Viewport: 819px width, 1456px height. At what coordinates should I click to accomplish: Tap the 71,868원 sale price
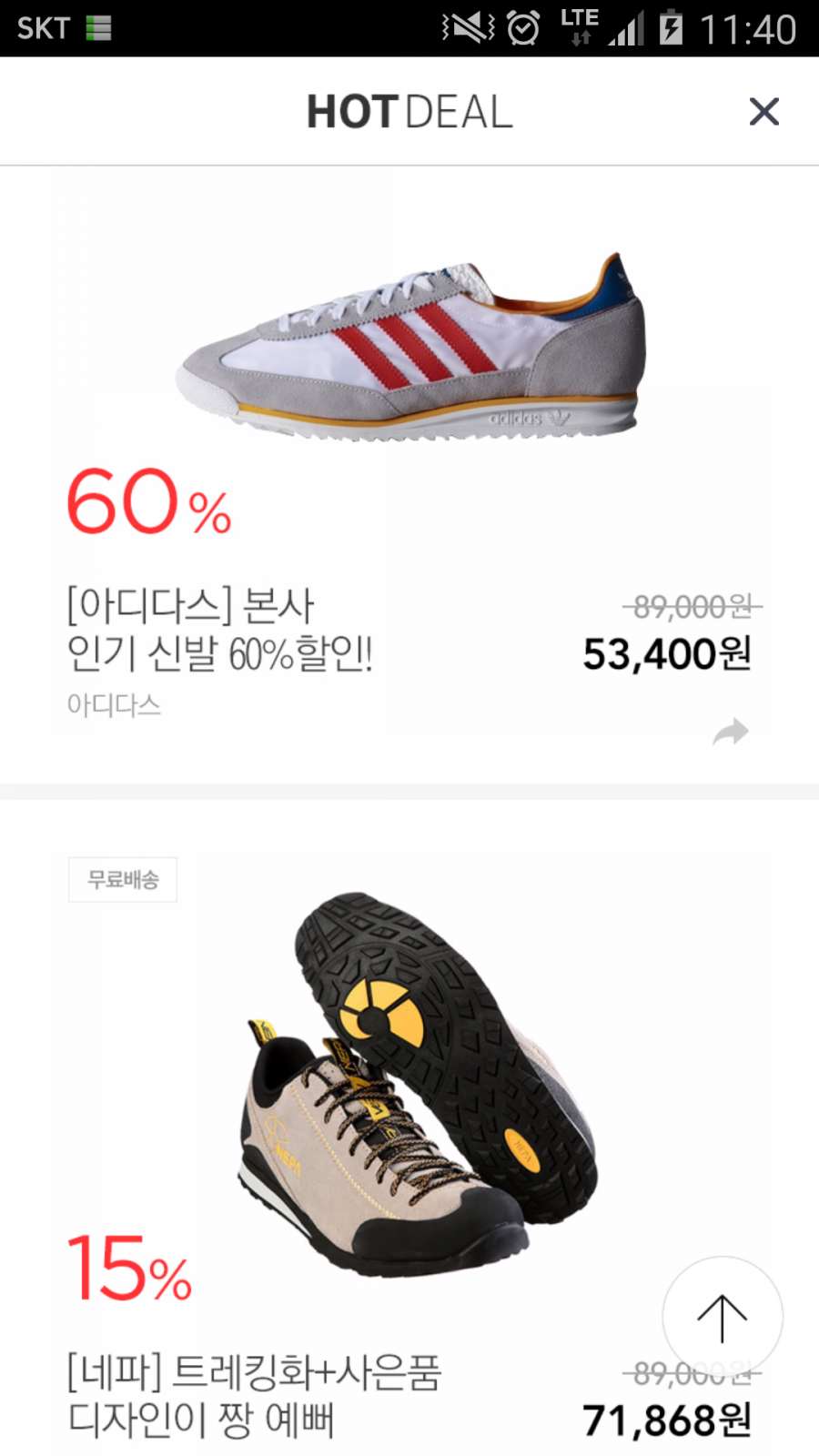(667, 1420)
